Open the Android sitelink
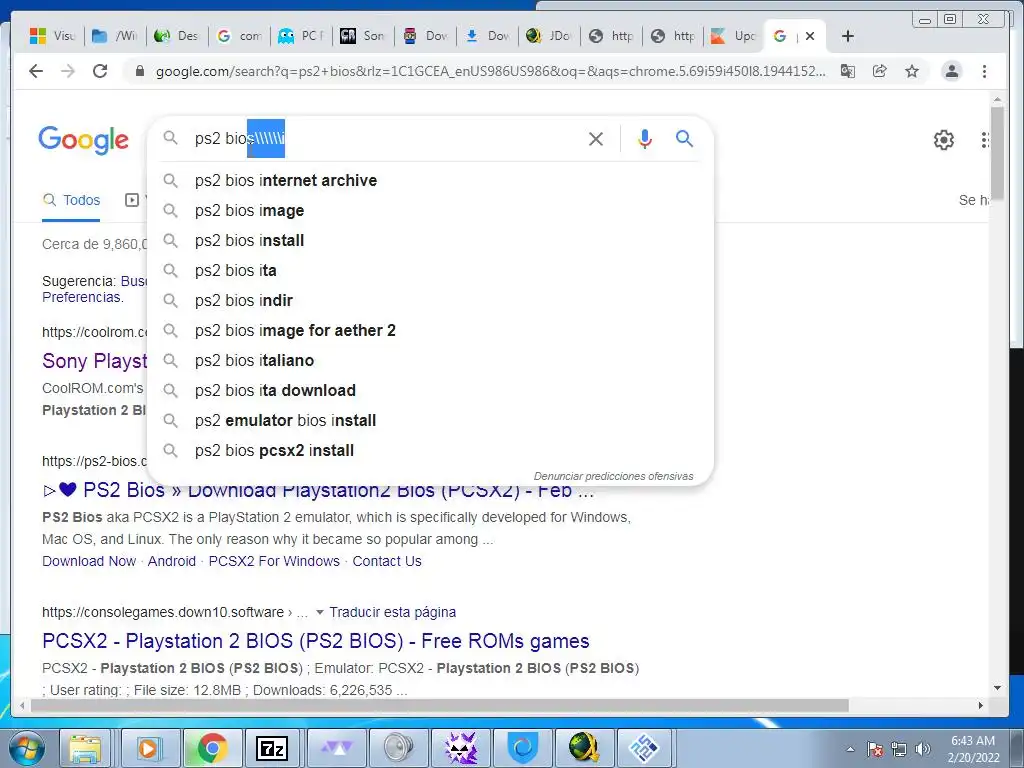This screenshot has height=768, width=1024. point(172,561)
